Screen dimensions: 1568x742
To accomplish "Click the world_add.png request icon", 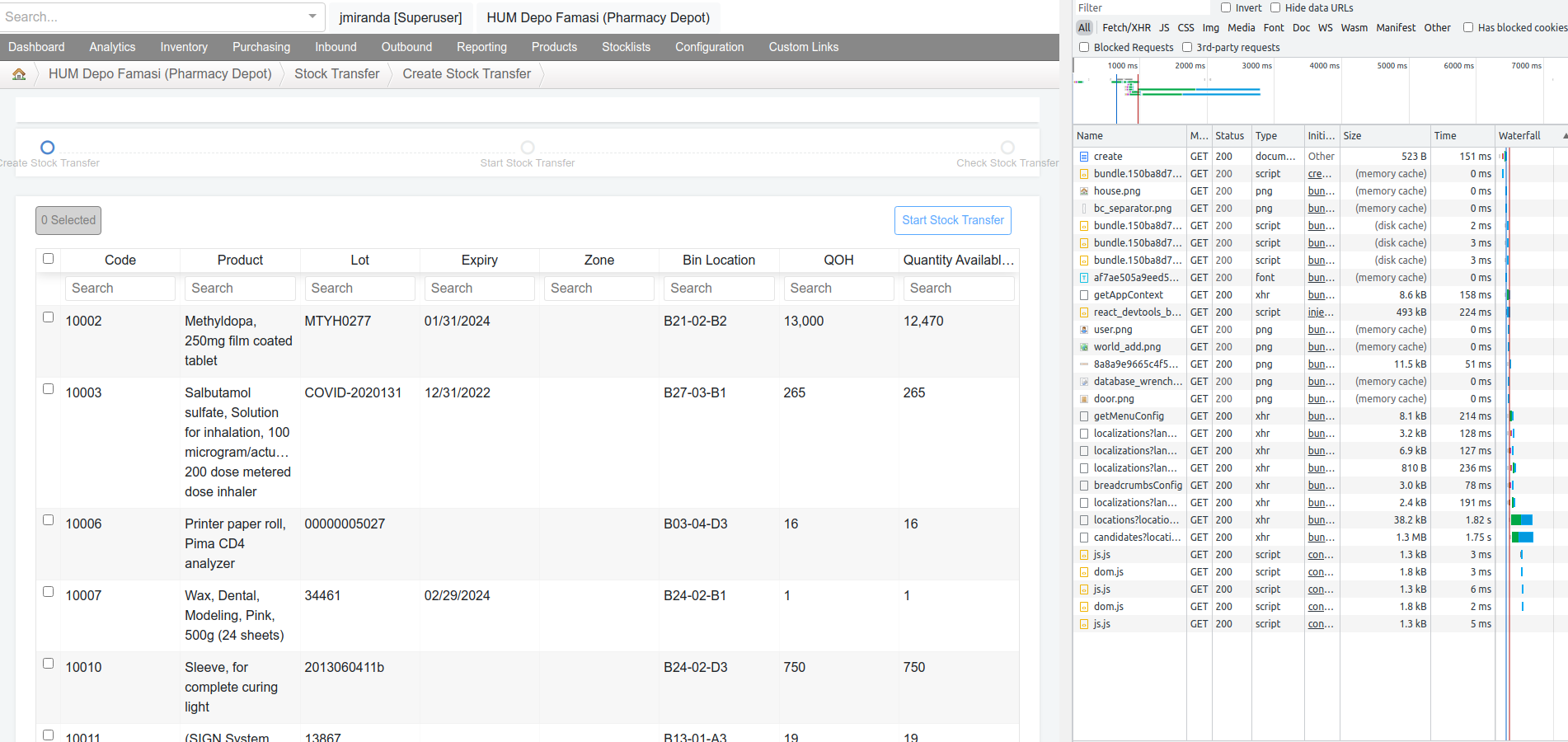I will pos(1084,347).
